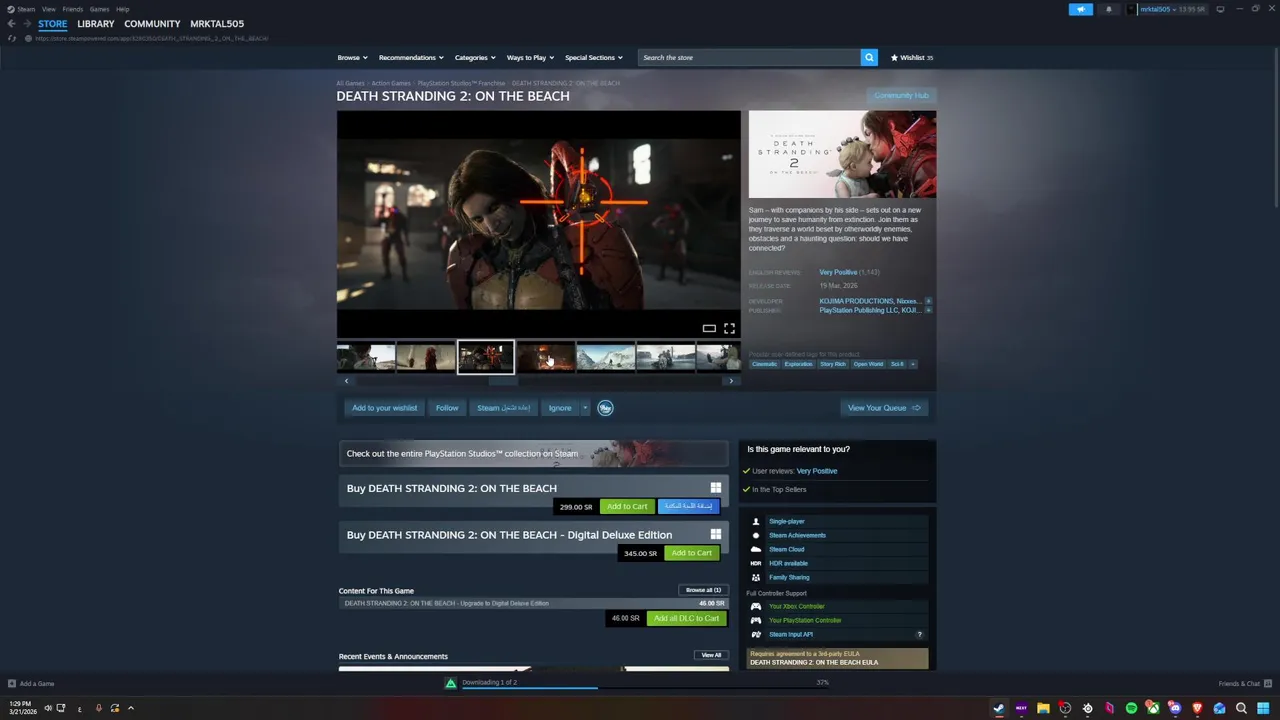The width and height of the screenshot is (1280, 720).
Task: Open the Friends menu
Action: (73, 9)
